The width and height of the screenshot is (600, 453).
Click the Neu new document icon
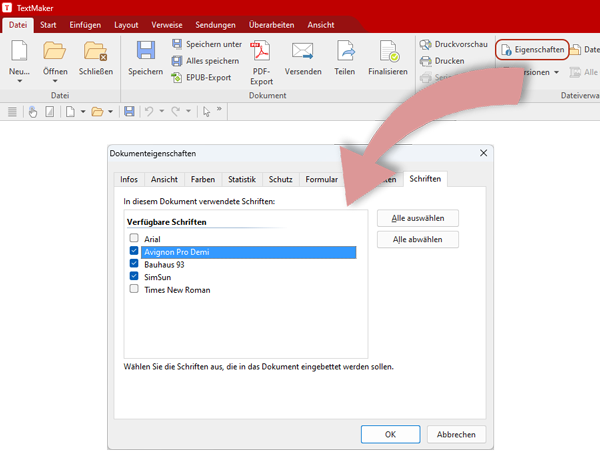pyautogui.click(x=19, y=51)
